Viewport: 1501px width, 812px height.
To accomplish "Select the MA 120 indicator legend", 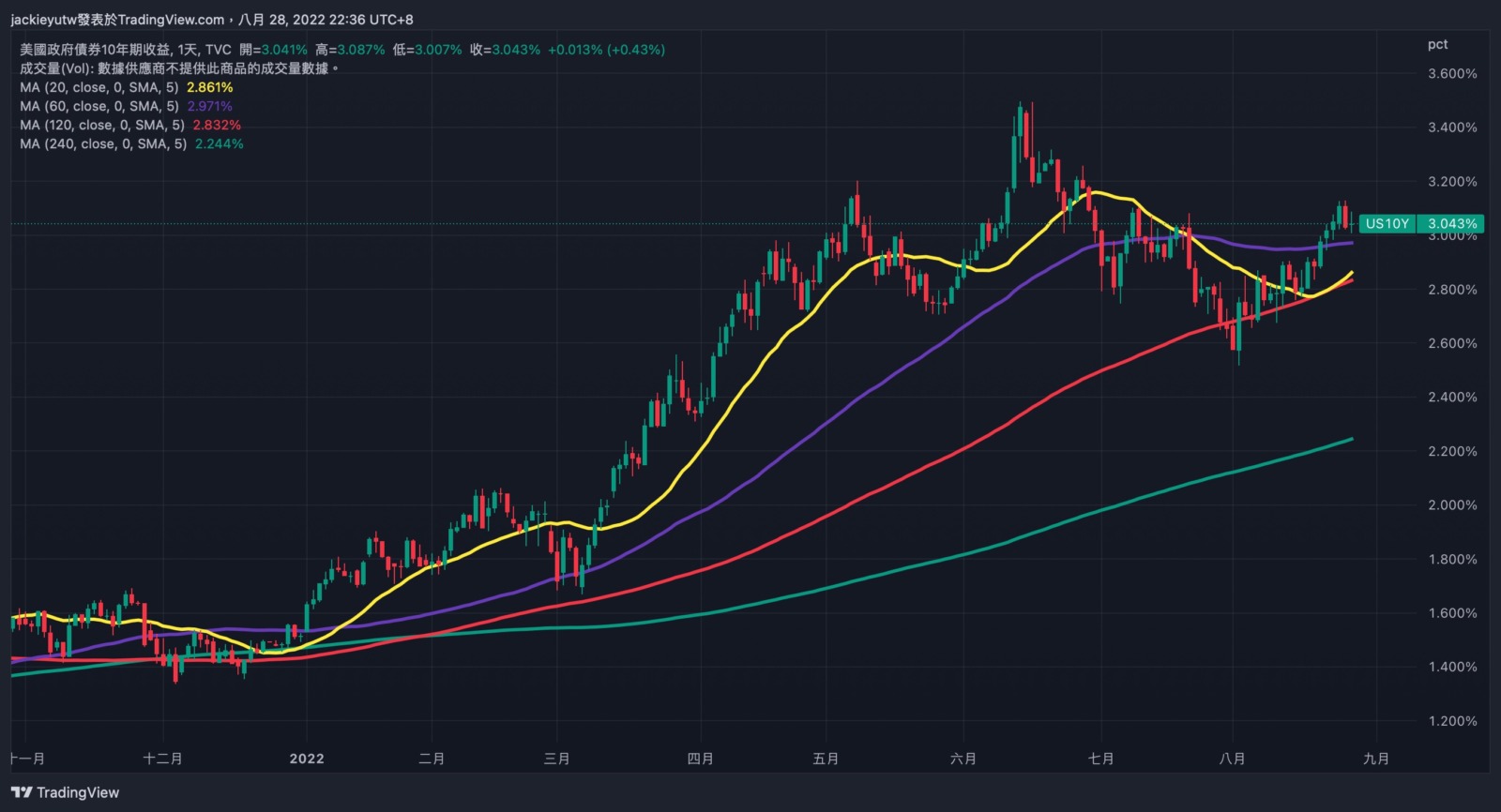I will pos(102,125).
